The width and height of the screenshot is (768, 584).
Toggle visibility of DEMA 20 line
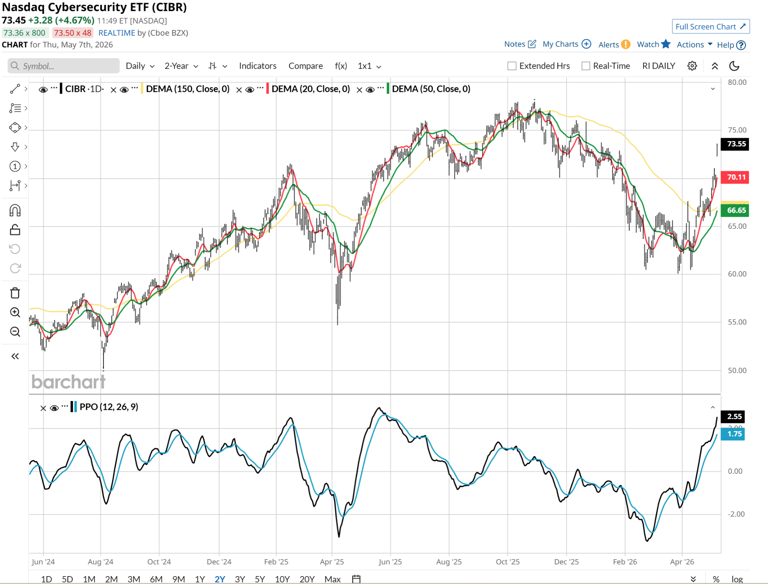250,90
